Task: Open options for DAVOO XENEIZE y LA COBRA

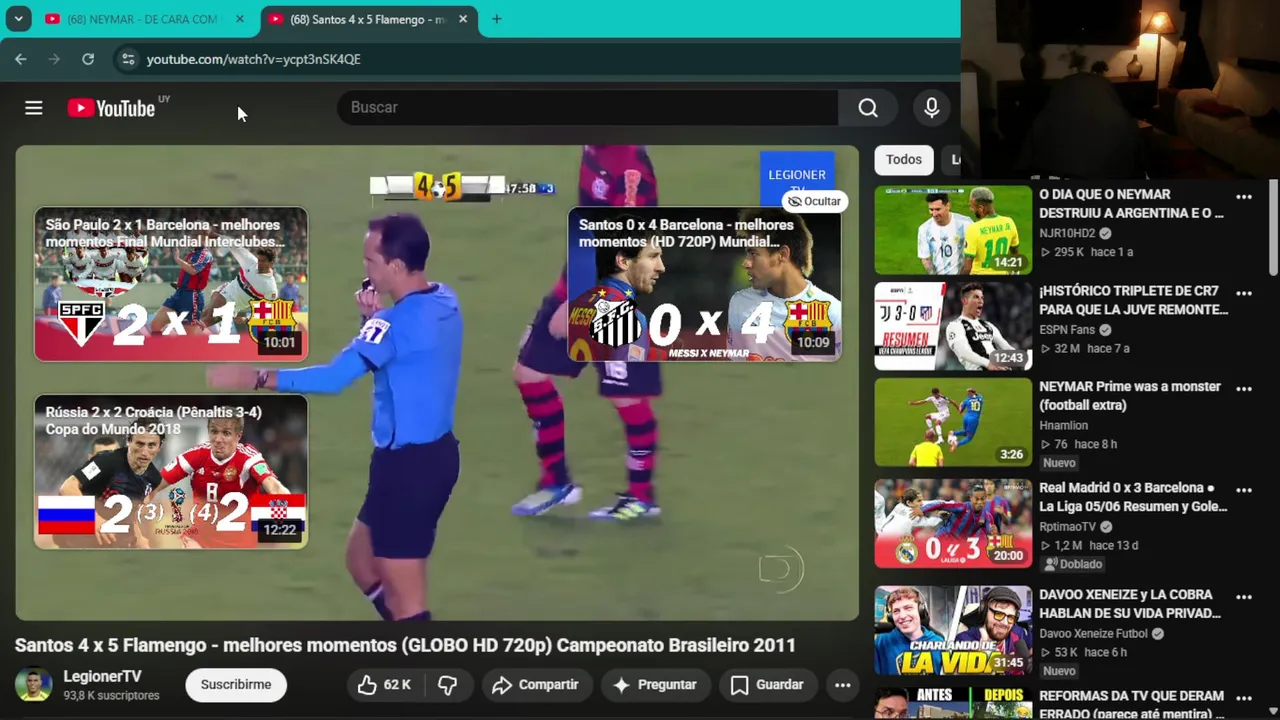Action: point(1244,597)
